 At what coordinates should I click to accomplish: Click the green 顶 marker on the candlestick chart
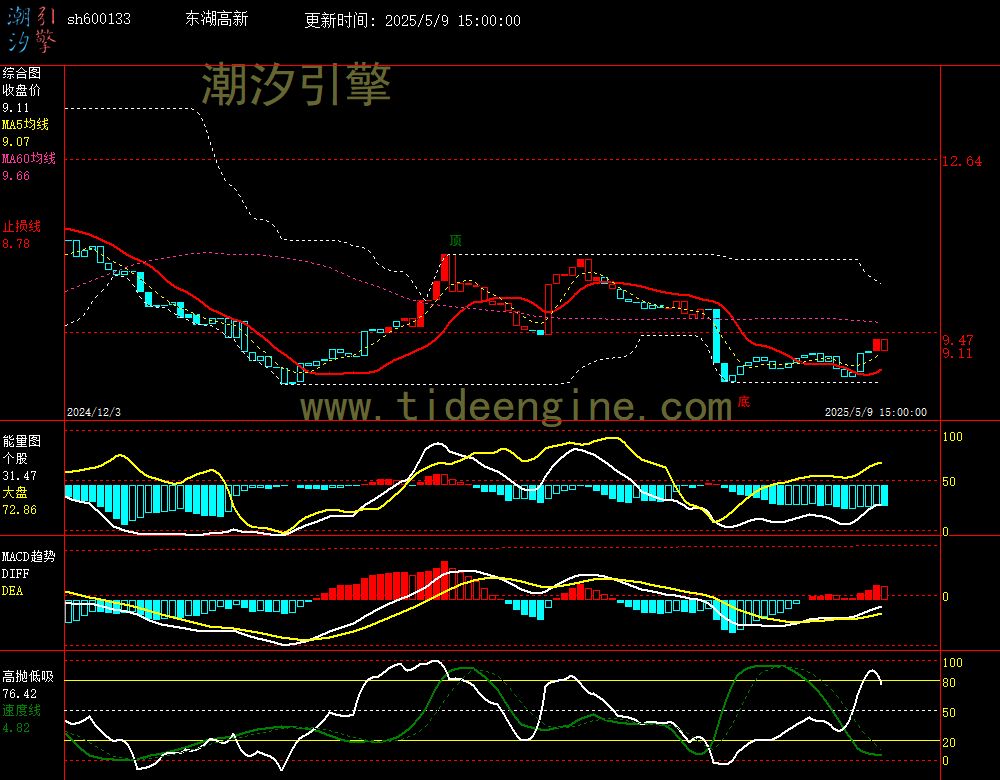(x=455, y=240)
